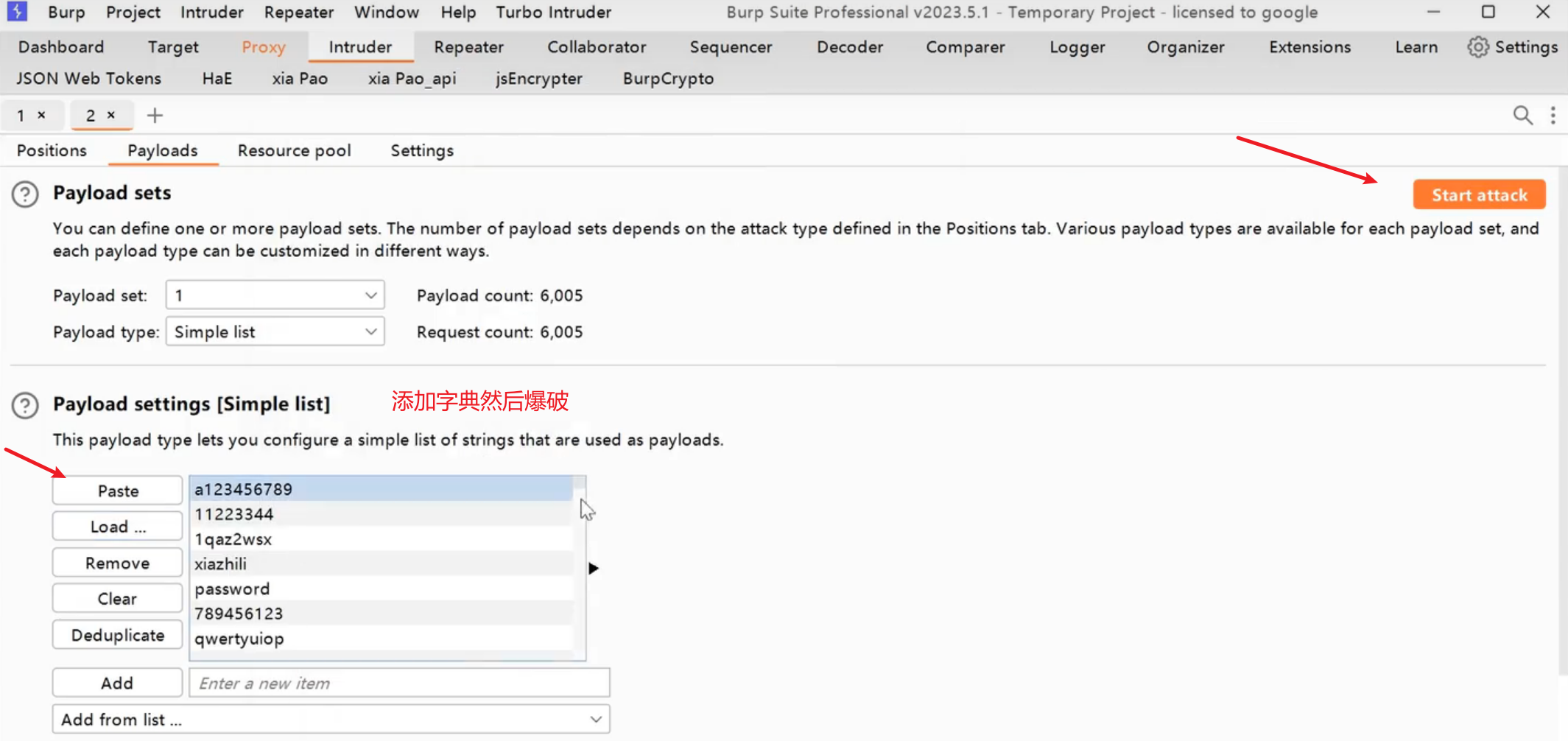Open Settings via the gear icon
1568x741 pixels.
(x=1477, y=47)
